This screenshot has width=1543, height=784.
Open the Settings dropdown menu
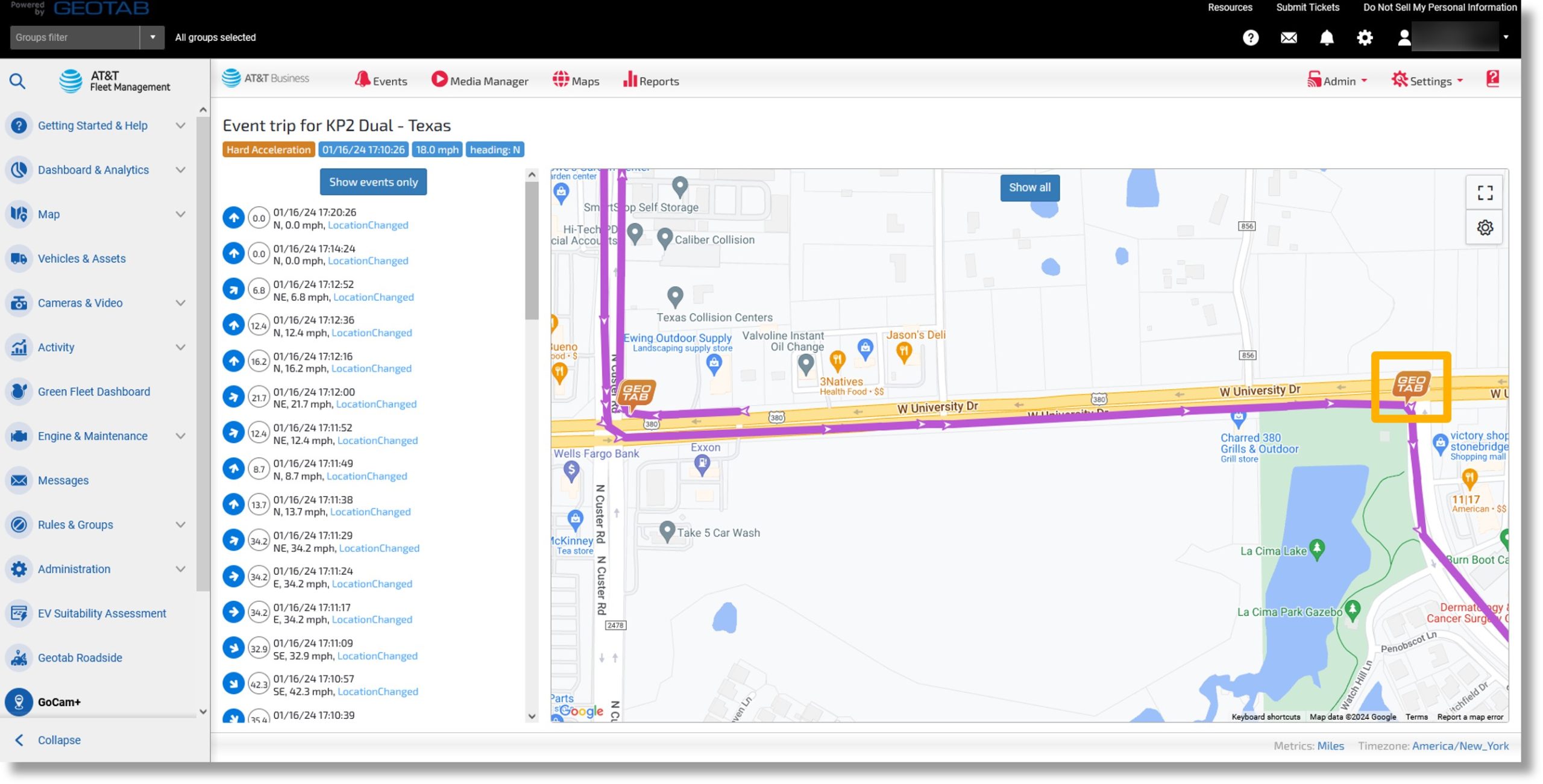point(1427,81)
